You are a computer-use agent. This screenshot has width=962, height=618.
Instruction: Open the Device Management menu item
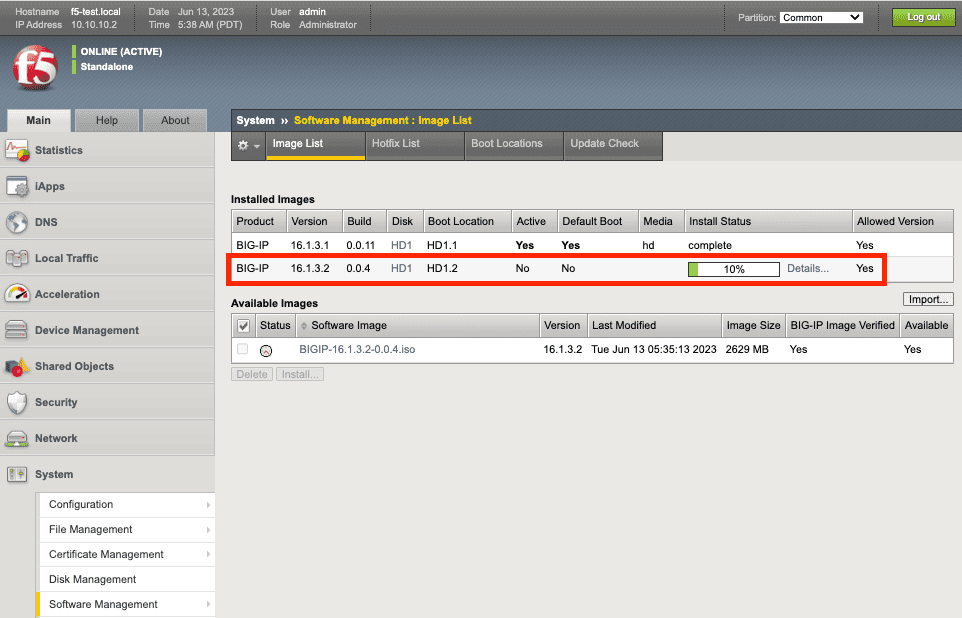click(x=107, y=330)
